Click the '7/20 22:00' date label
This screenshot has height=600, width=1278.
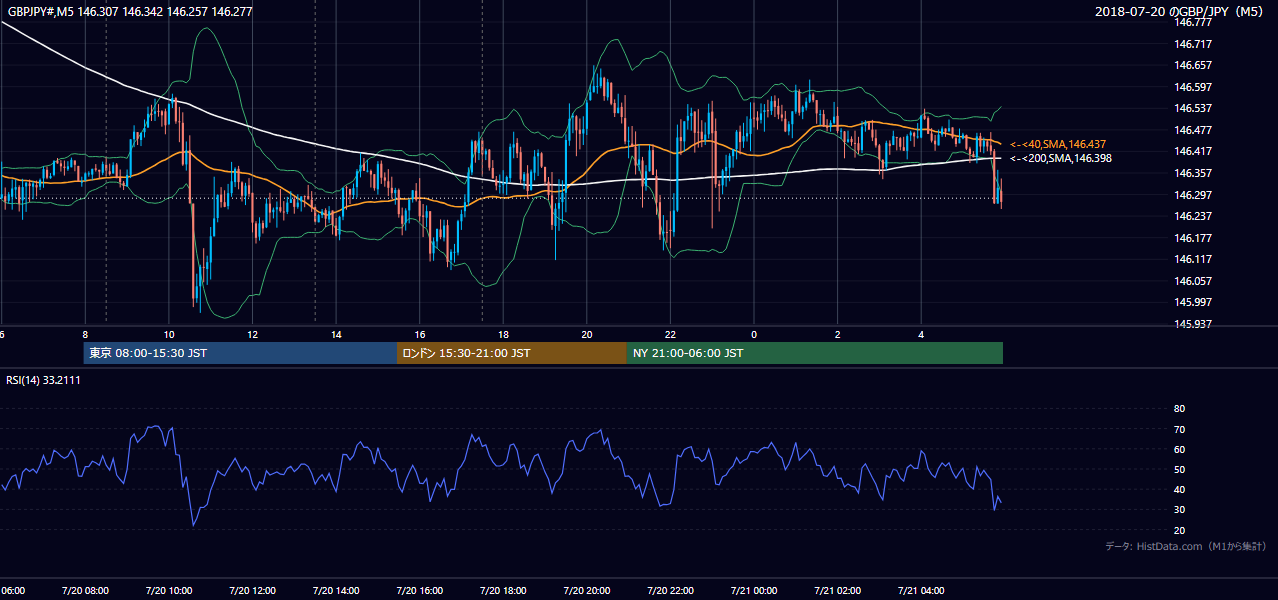pyautogui.click(x=670, y=591)
